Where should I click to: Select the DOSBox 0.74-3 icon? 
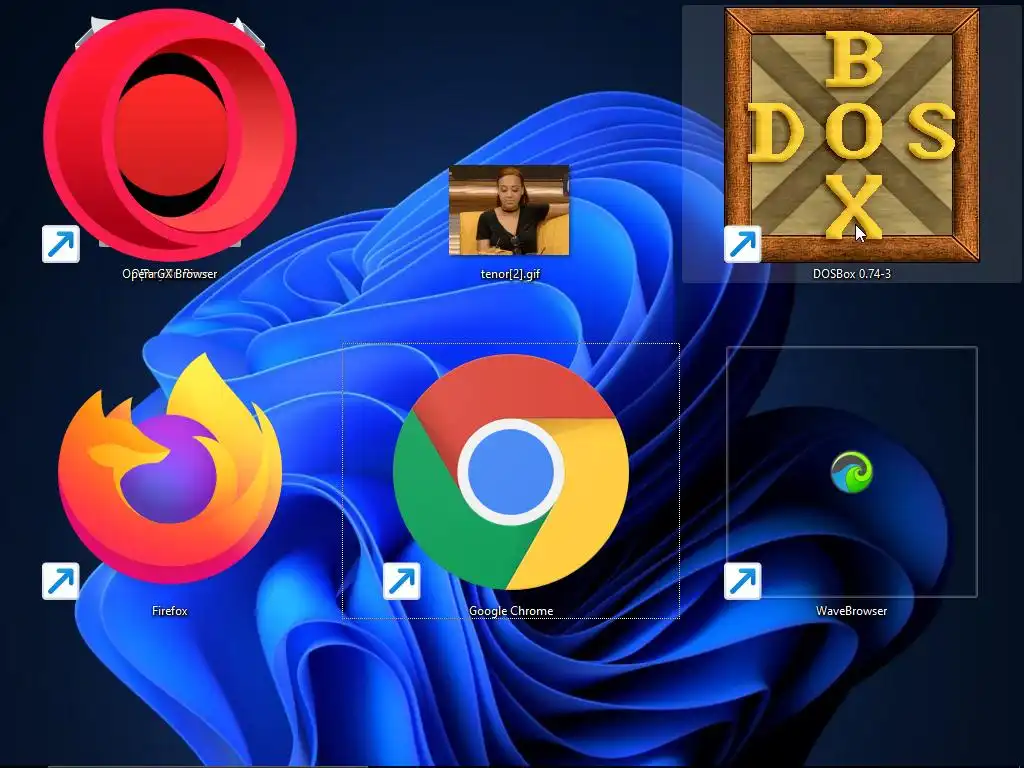point(852,135)
